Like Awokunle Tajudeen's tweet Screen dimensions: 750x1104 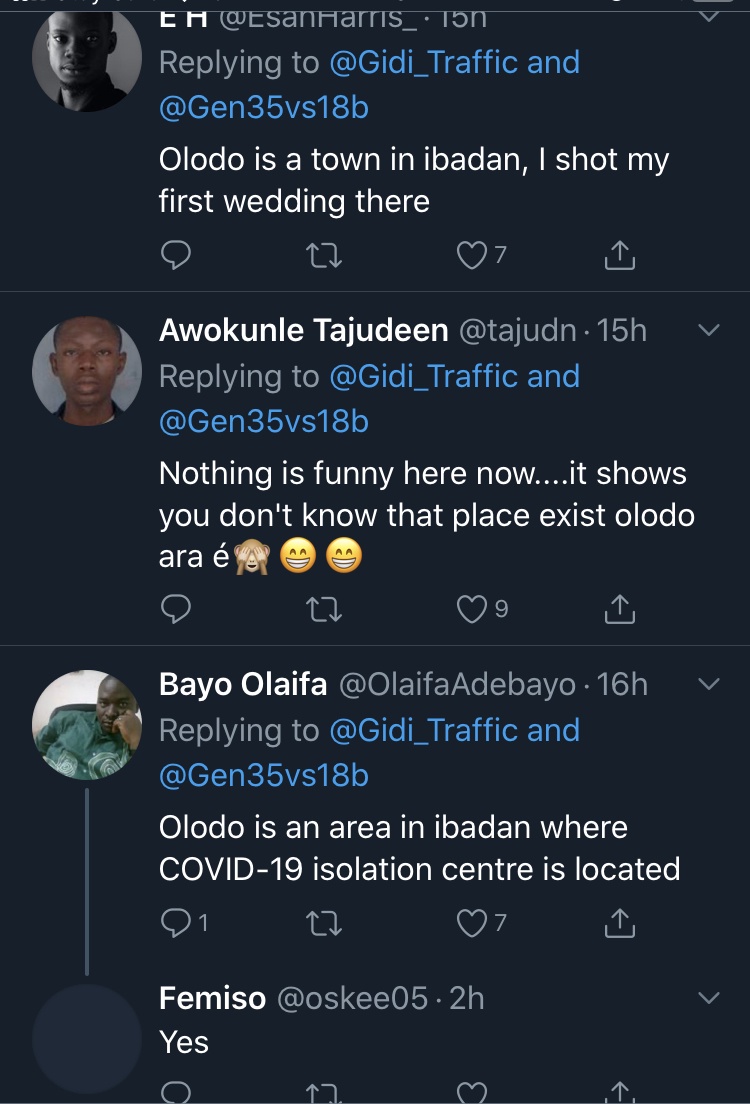[x=471, y=608]
